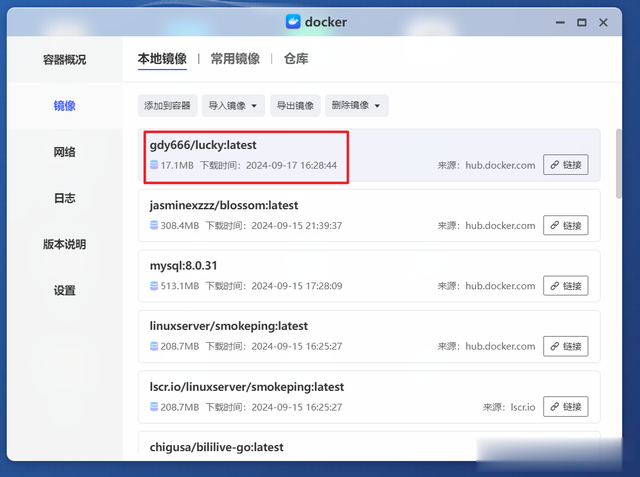Click the download time 2024-09-15 17:28:09
Viewport: 640px width, 477px height.
point(297,286)
